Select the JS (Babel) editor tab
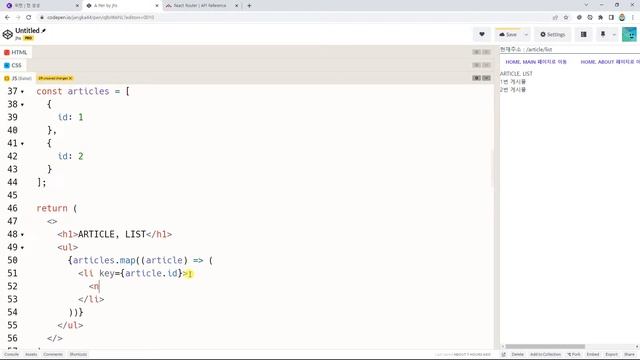The width and height of the screenshot is (640, 360). tap(18, 78)
